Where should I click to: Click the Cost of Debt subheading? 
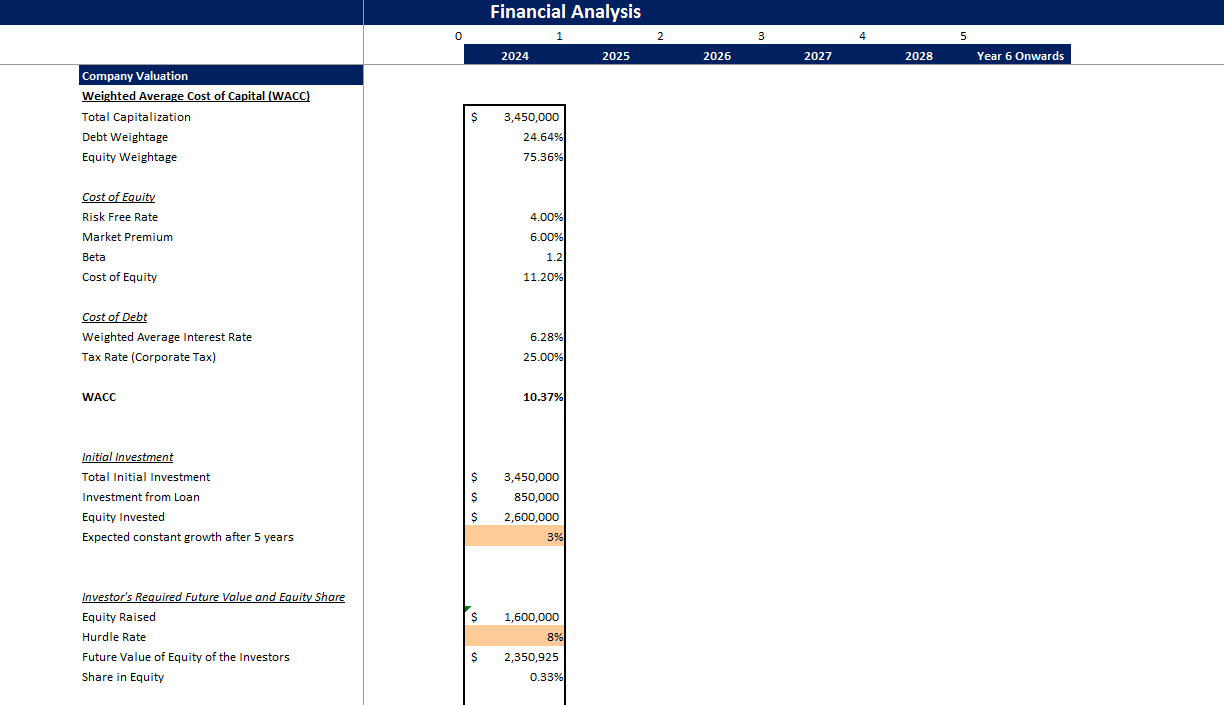(x=114, y=317)
